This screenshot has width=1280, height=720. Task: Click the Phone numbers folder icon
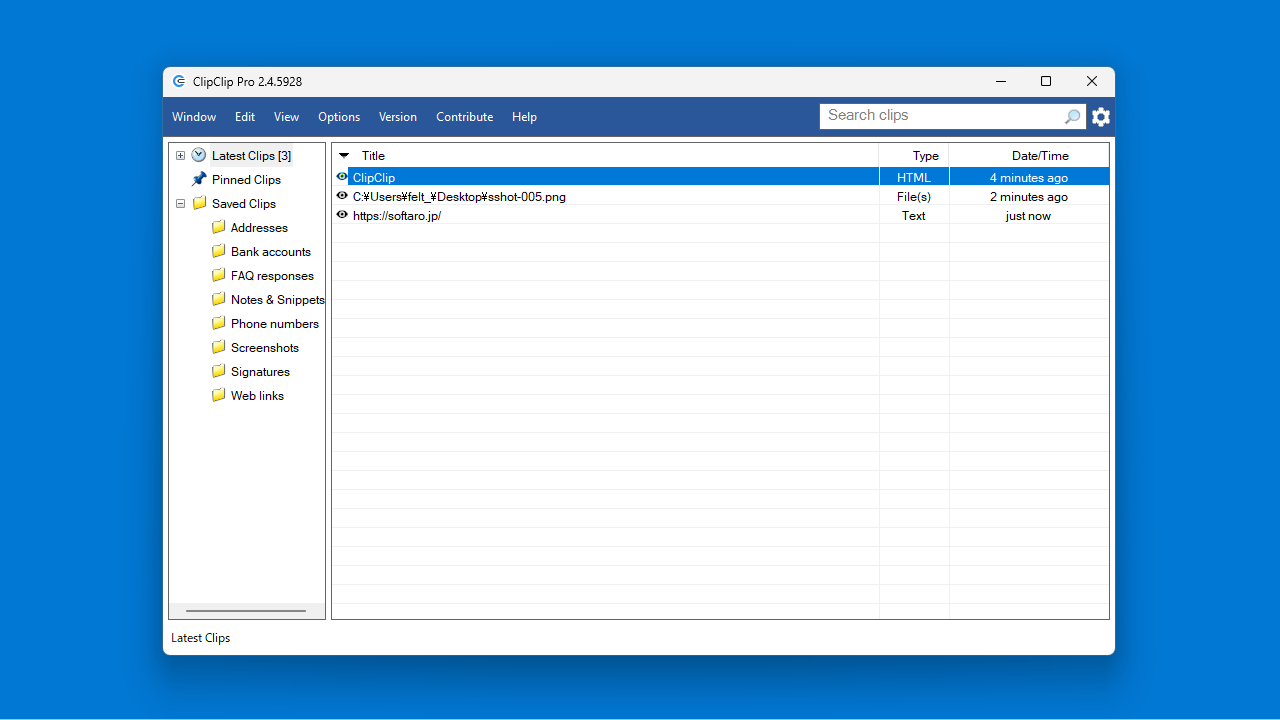pos(218,323)
